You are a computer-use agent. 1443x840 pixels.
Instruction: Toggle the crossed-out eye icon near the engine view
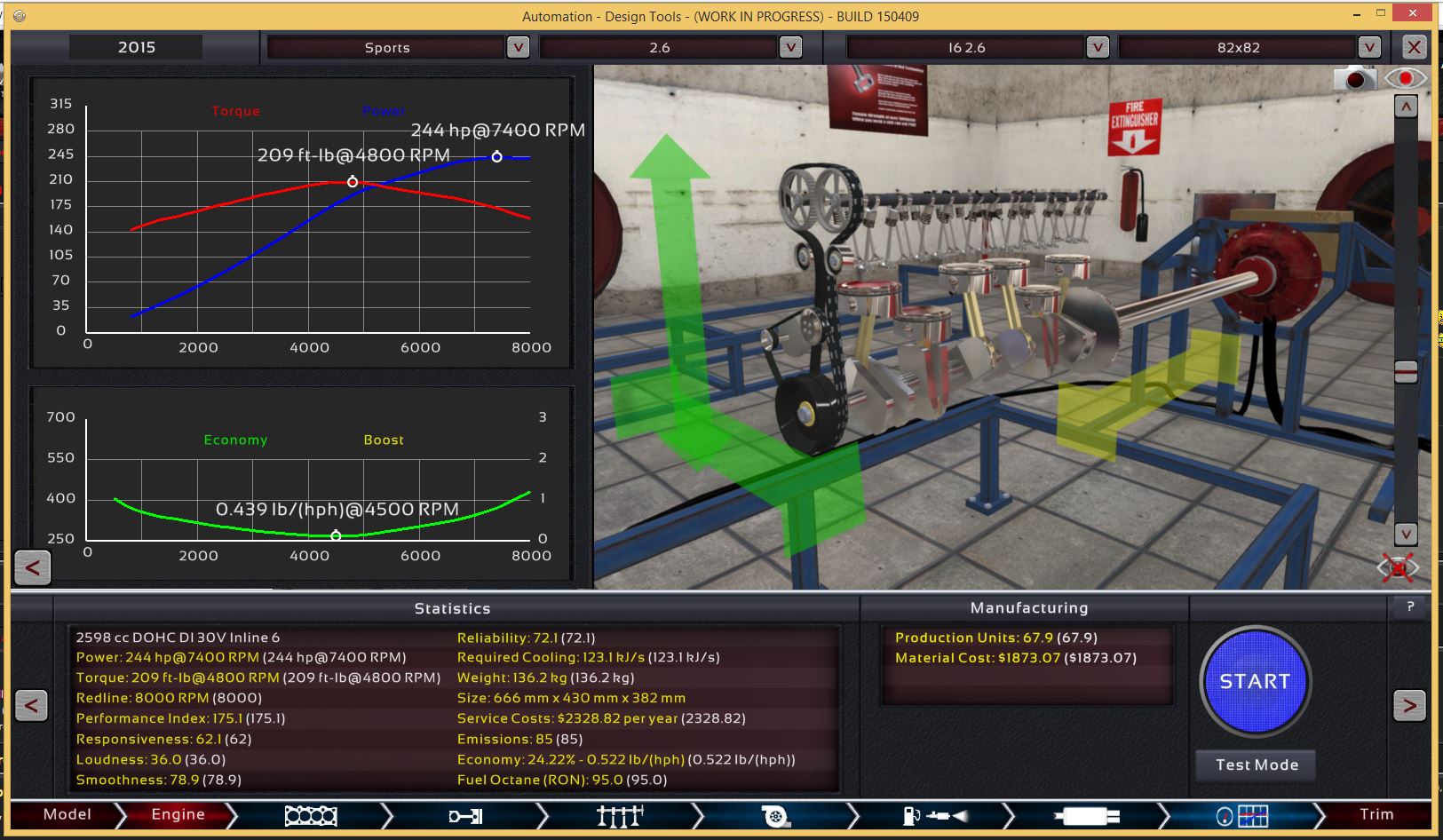(1398, 567)
